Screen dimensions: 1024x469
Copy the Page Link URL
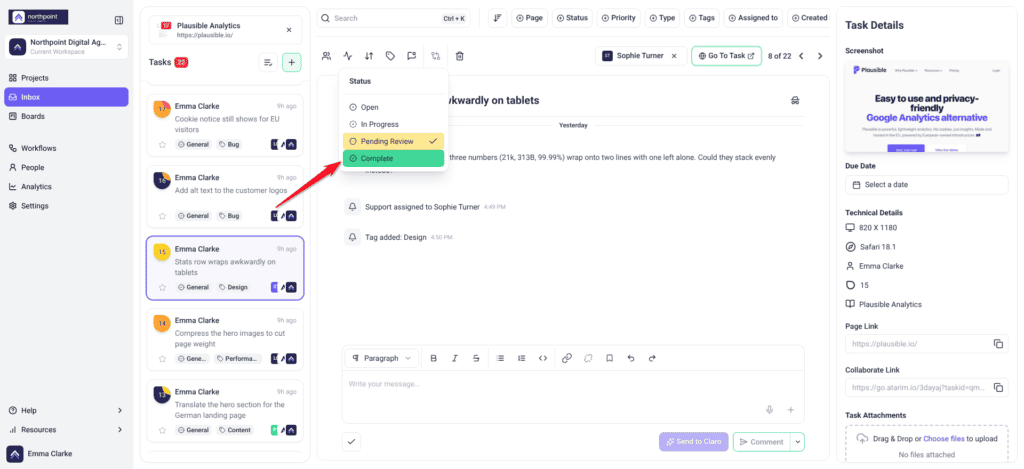pos(998,344)
